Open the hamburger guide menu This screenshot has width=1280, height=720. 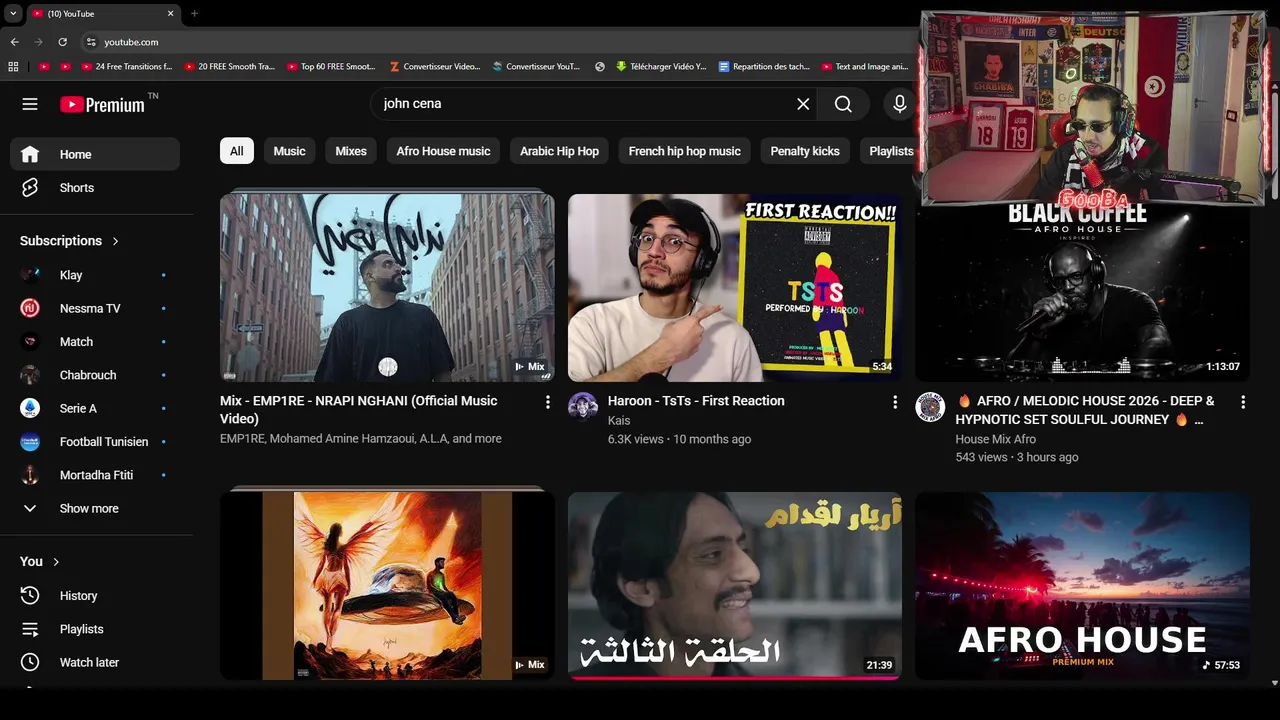(30, 104)
